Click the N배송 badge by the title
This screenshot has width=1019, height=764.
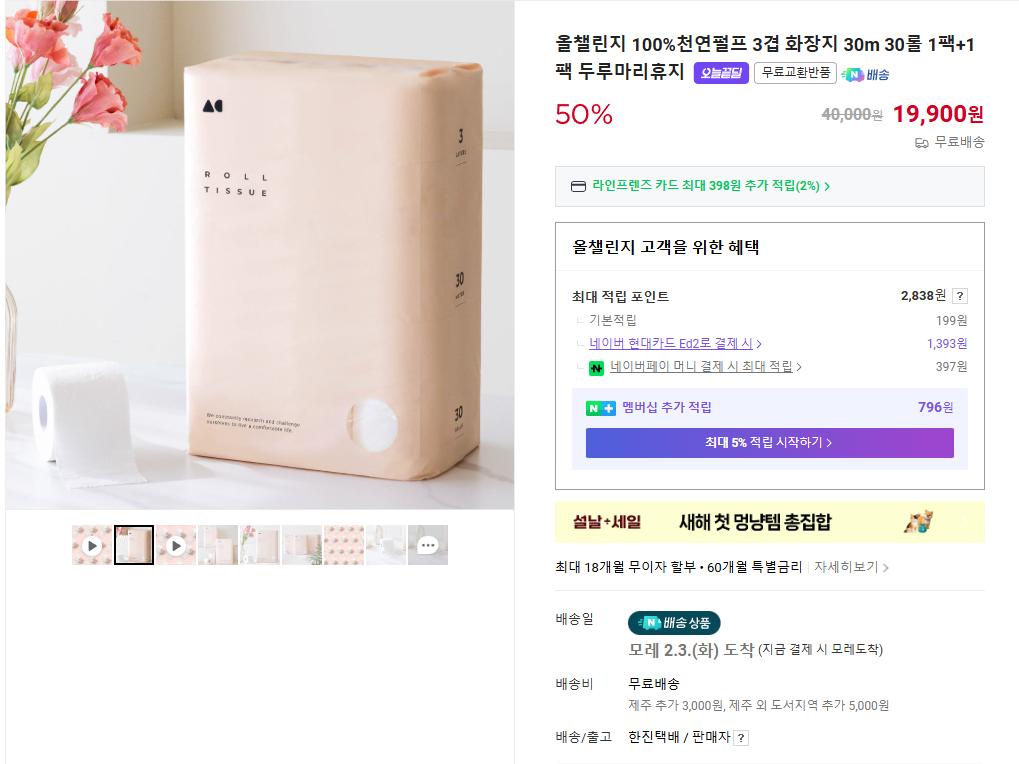click(866, 74)
